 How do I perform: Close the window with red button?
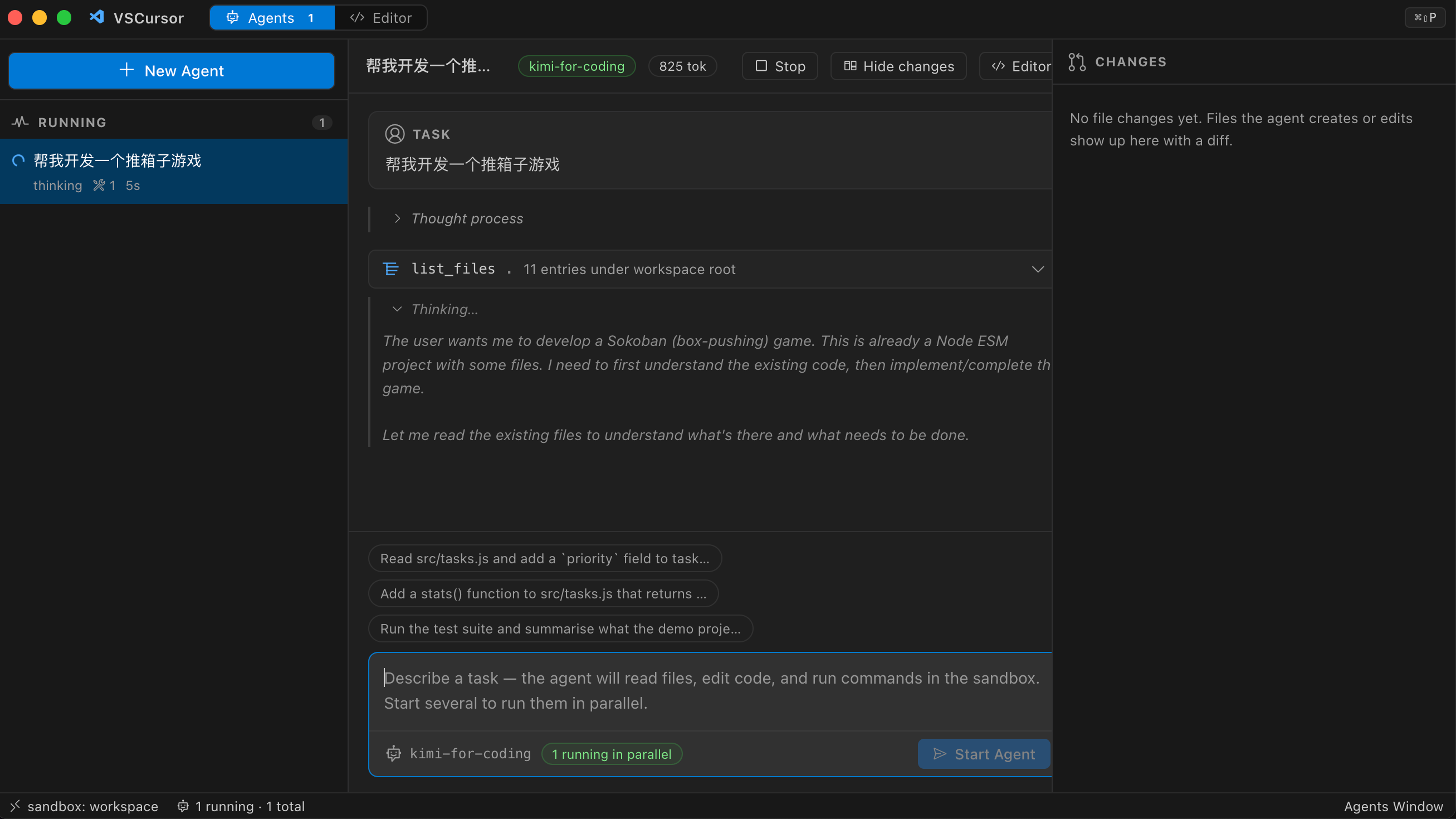15,17
